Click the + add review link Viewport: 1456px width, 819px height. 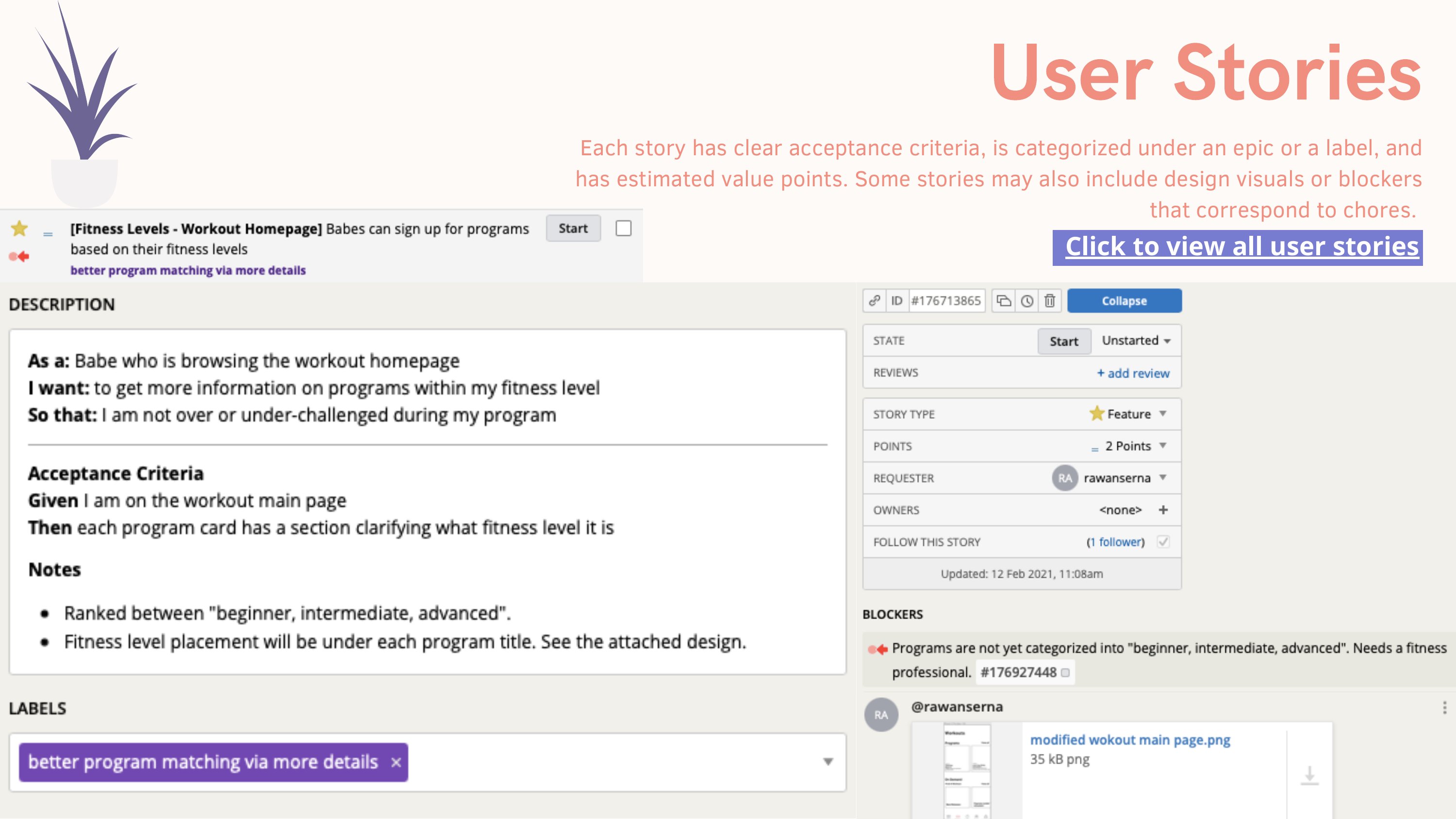(x=1133, y=373)
